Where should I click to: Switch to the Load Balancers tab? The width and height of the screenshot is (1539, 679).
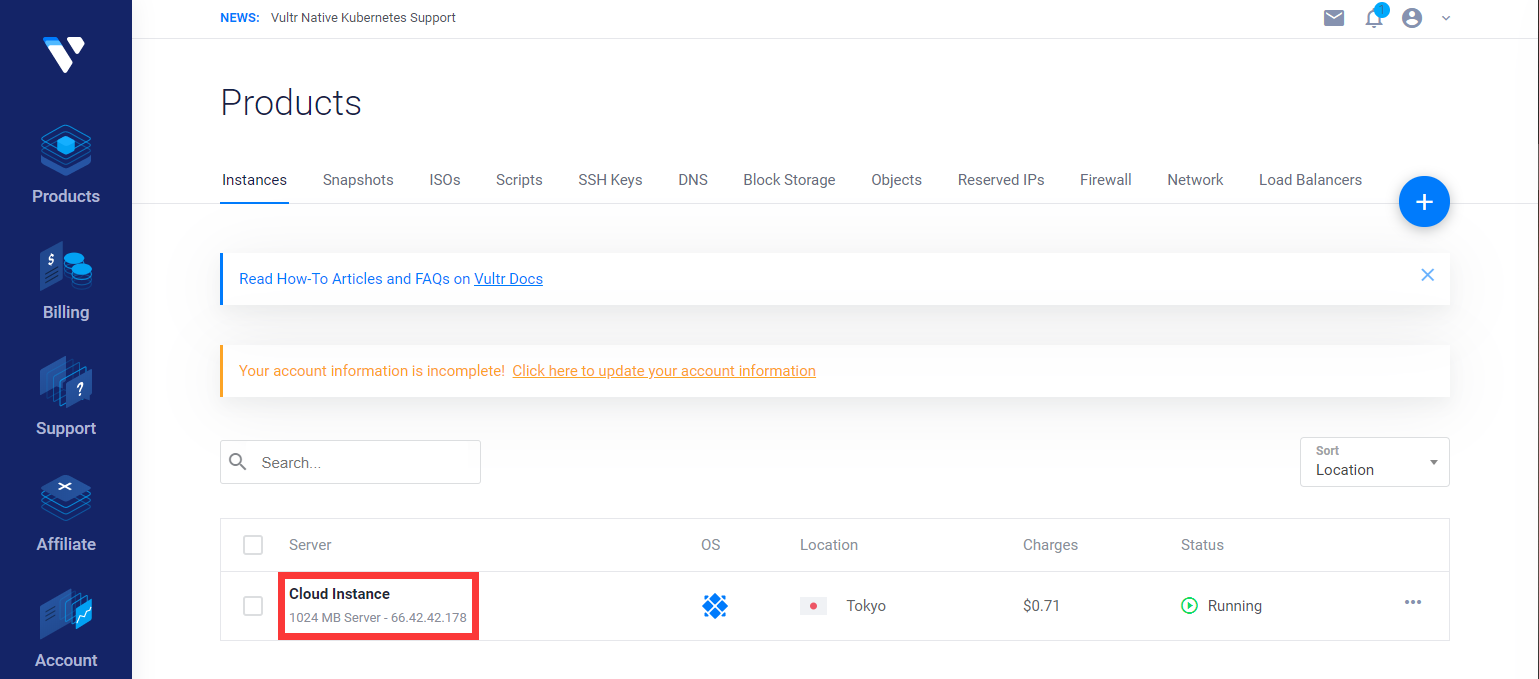1310,180
